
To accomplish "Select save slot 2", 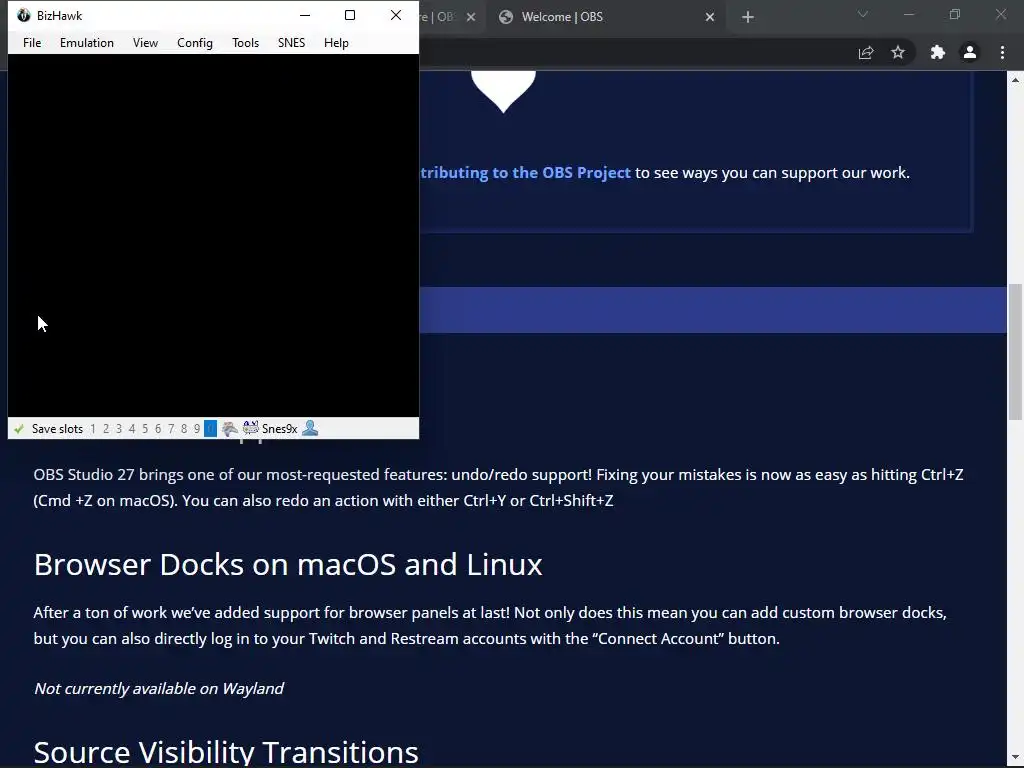I will click(x=106, y=429).
